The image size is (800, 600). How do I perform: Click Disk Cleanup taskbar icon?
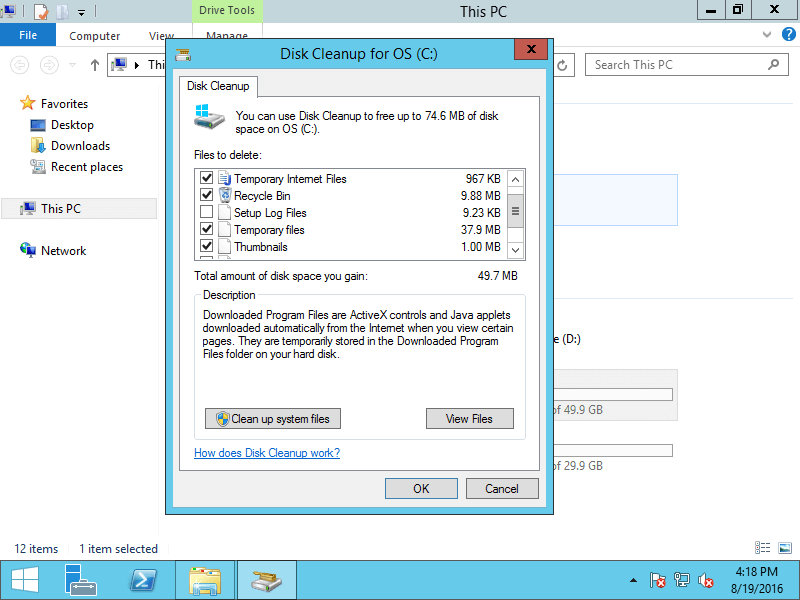[267, 581]
